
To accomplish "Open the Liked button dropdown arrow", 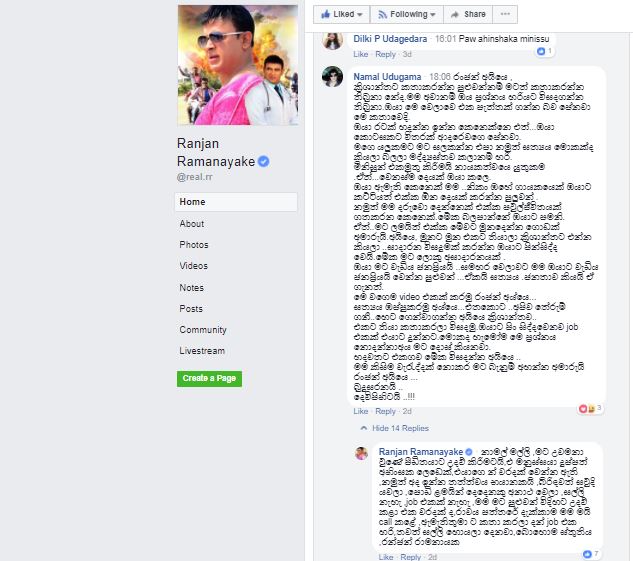I will click(x=360, y=15).
